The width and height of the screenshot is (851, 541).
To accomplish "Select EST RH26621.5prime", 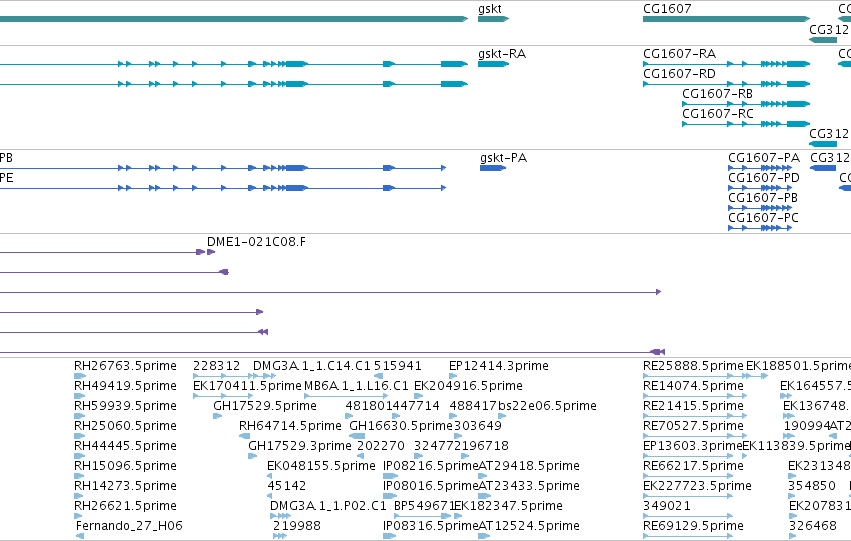I will pyautogui.click(x=125, y=506).
